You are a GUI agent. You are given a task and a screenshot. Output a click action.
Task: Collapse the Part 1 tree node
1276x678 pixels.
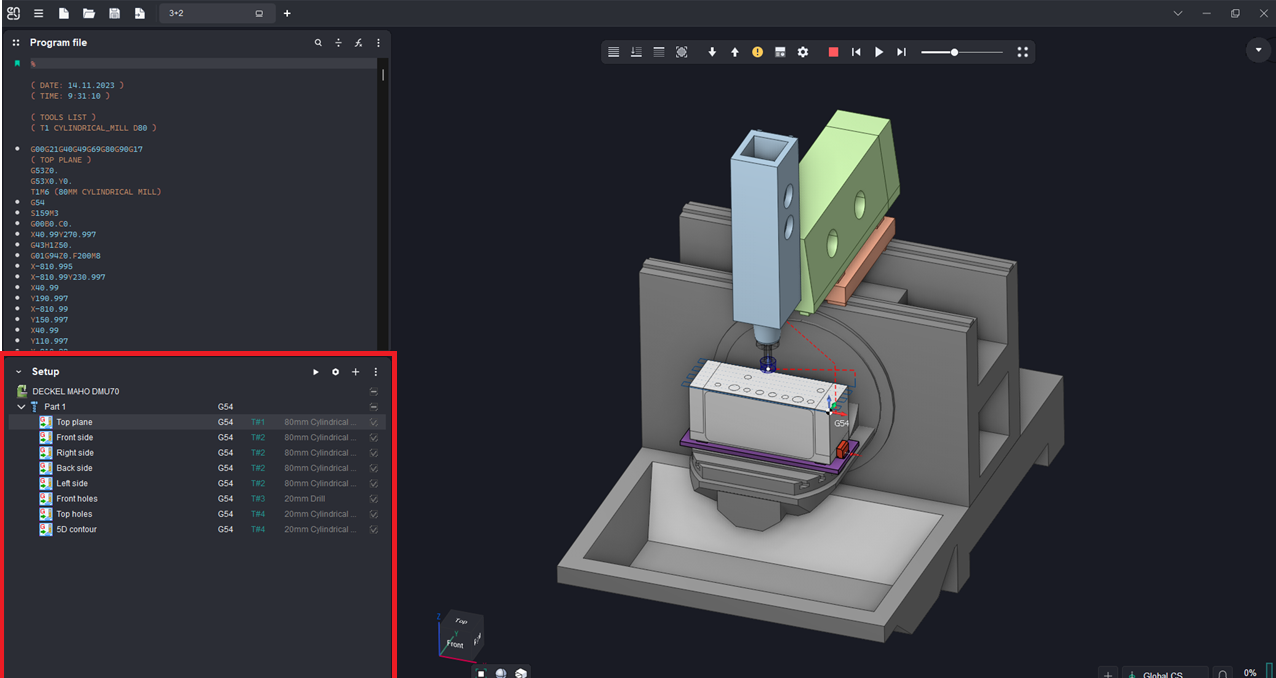21,407
